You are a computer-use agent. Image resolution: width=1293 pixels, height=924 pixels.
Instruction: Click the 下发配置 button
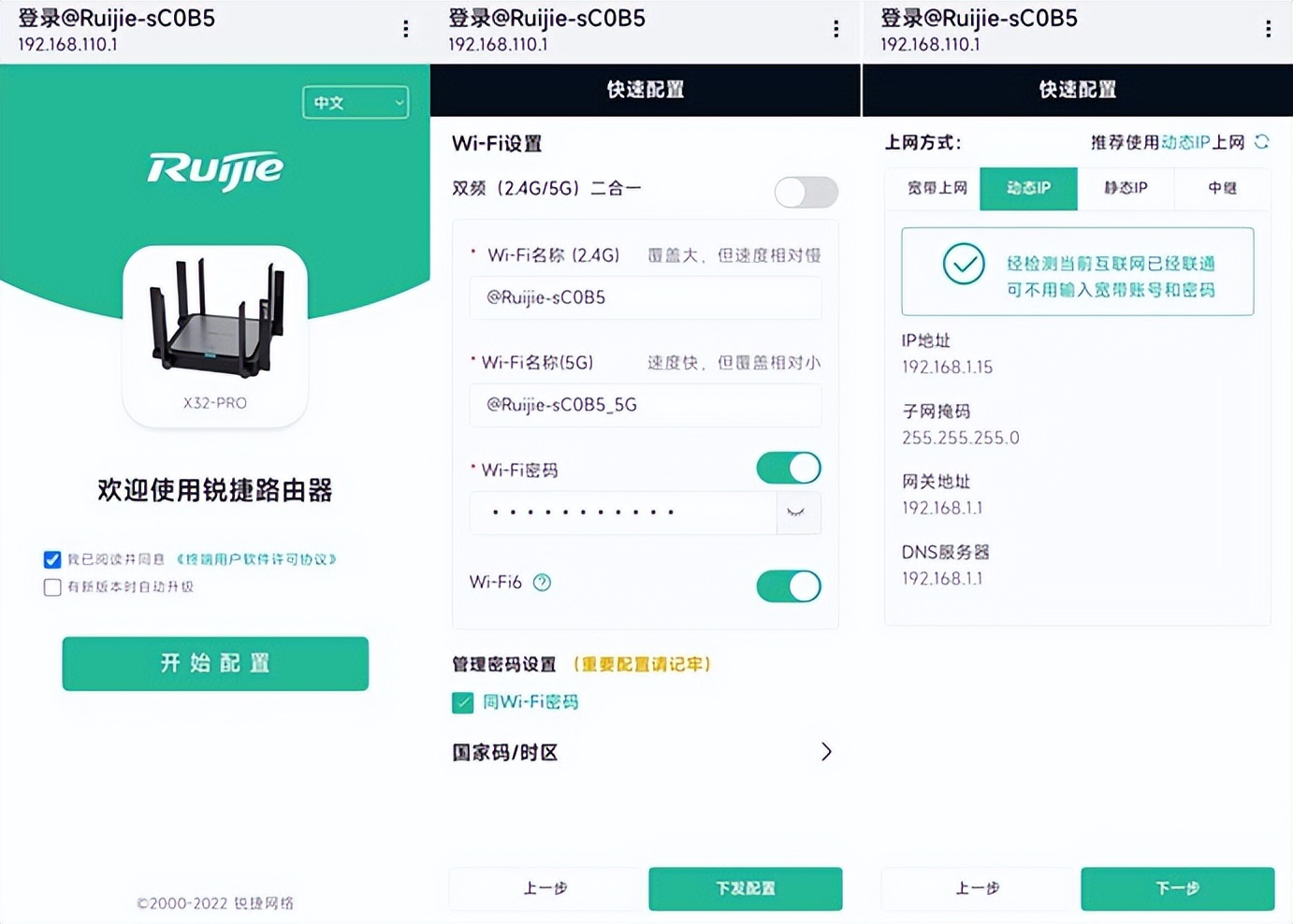745,888
